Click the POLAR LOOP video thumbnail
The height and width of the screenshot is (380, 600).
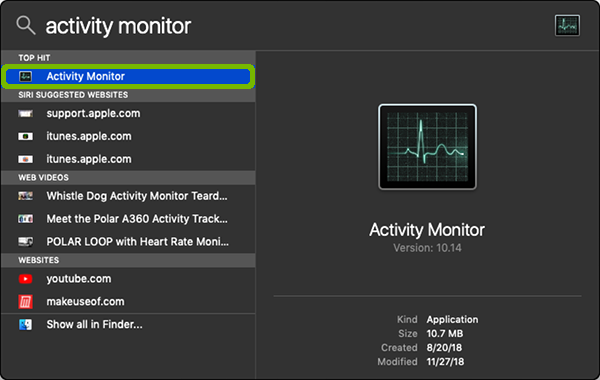26,242
